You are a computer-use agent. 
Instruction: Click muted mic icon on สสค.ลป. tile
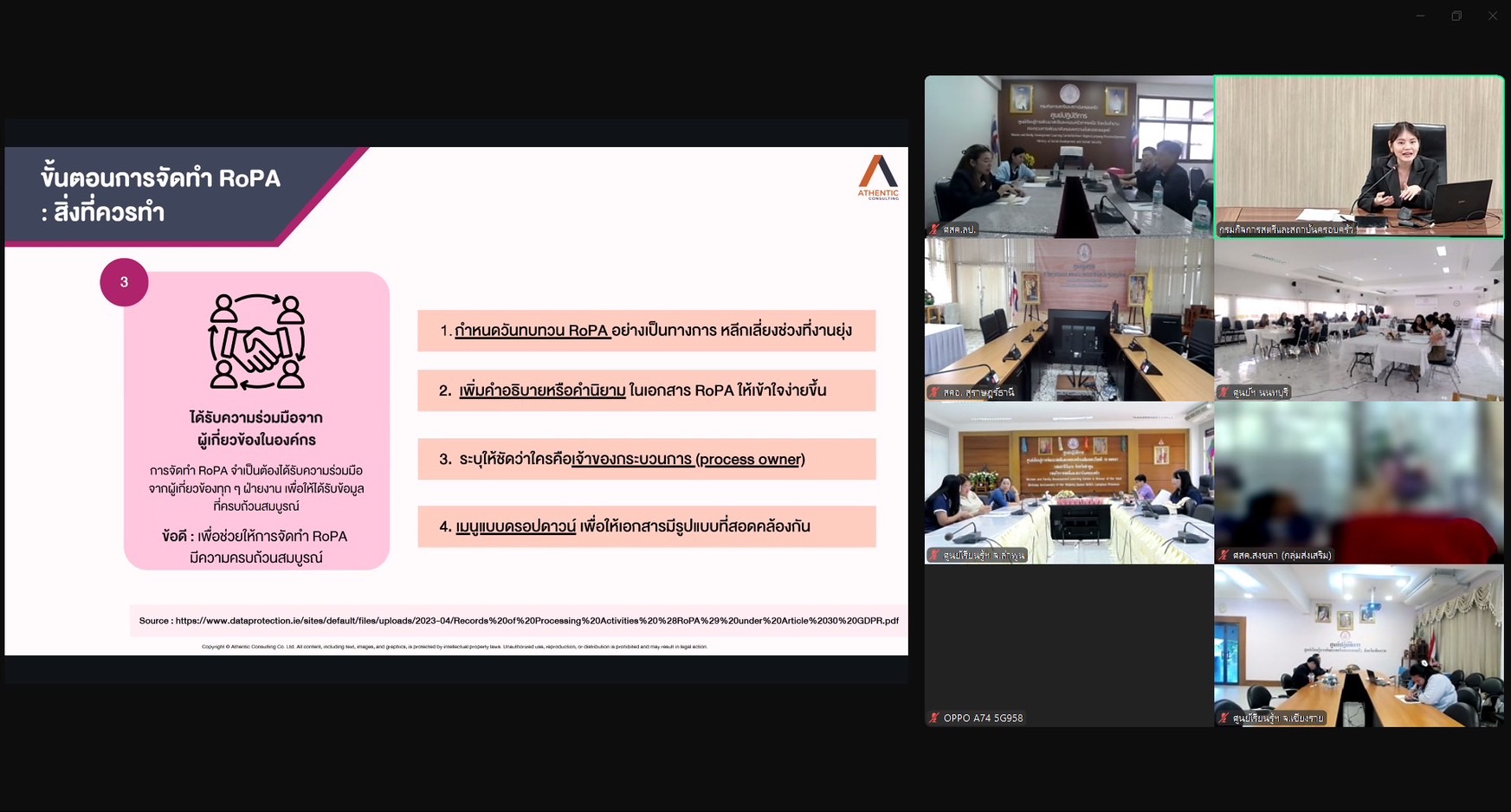click(x=934, y=229)
